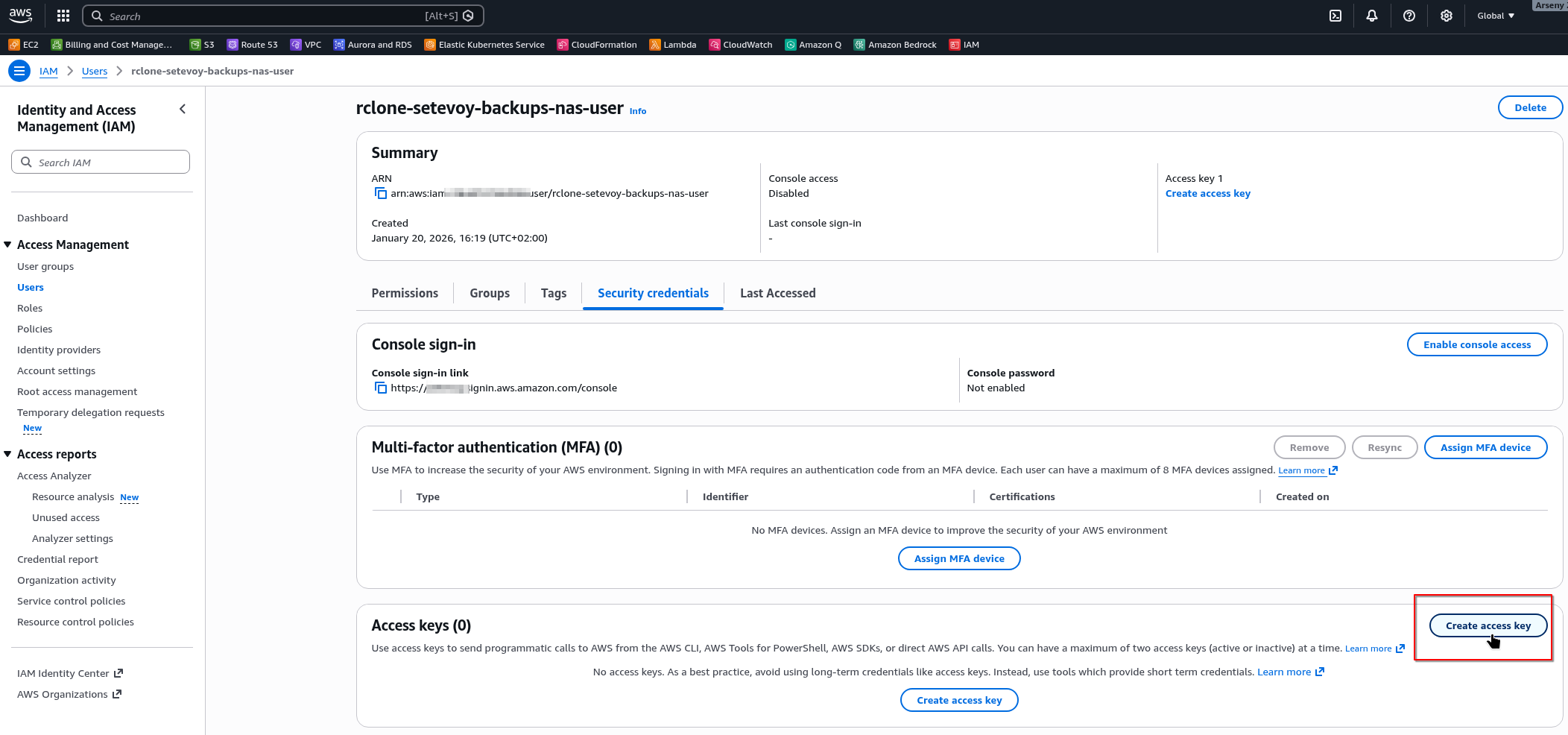The image size is (1568, 735).
Task: Open the Global region dropdown
Action: (x=1495, y=16)
